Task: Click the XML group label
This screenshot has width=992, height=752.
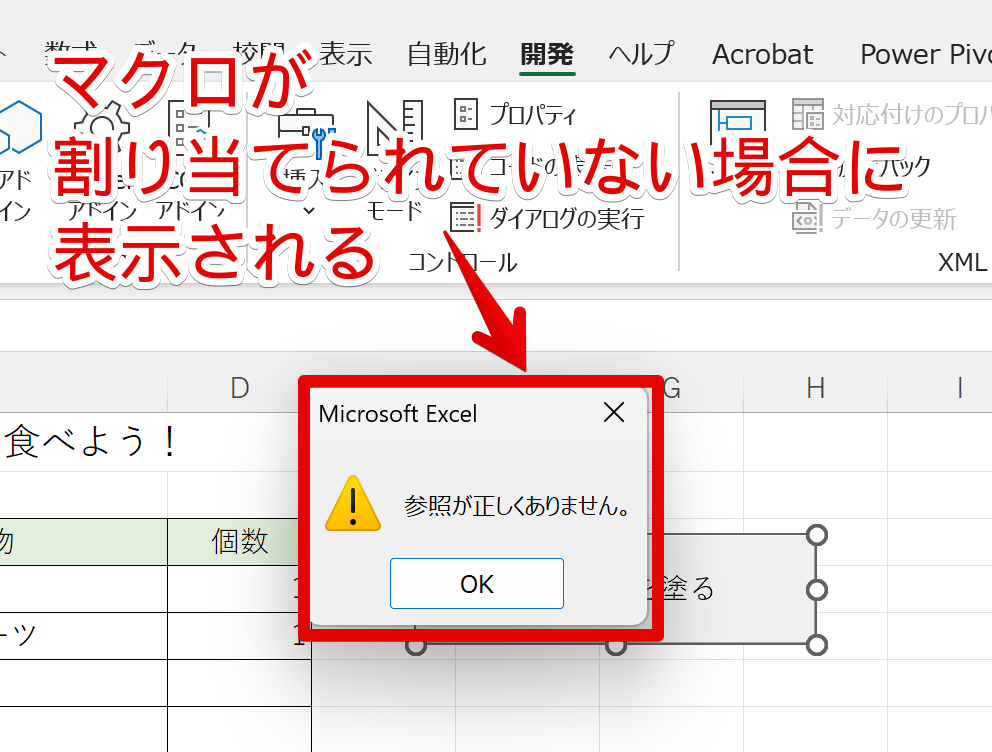Action: pyautogui.click(x=962, y=262)
